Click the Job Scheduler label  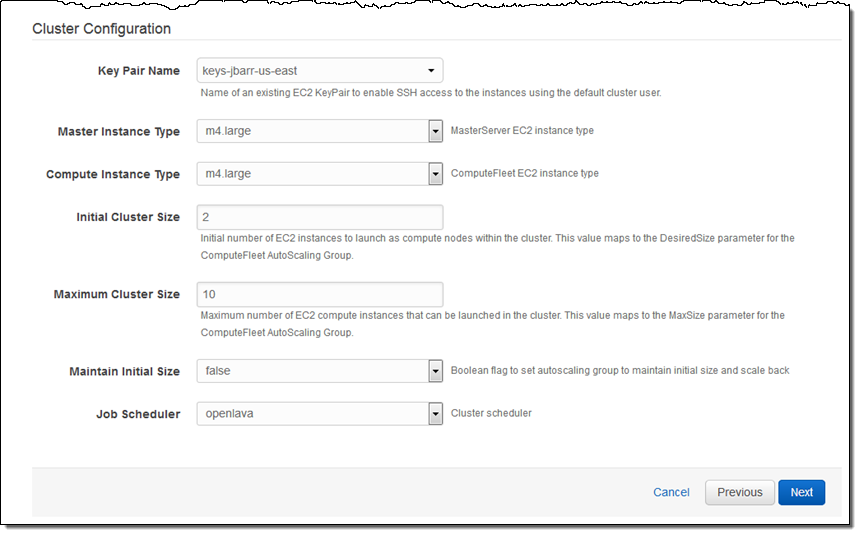[138, 413]
